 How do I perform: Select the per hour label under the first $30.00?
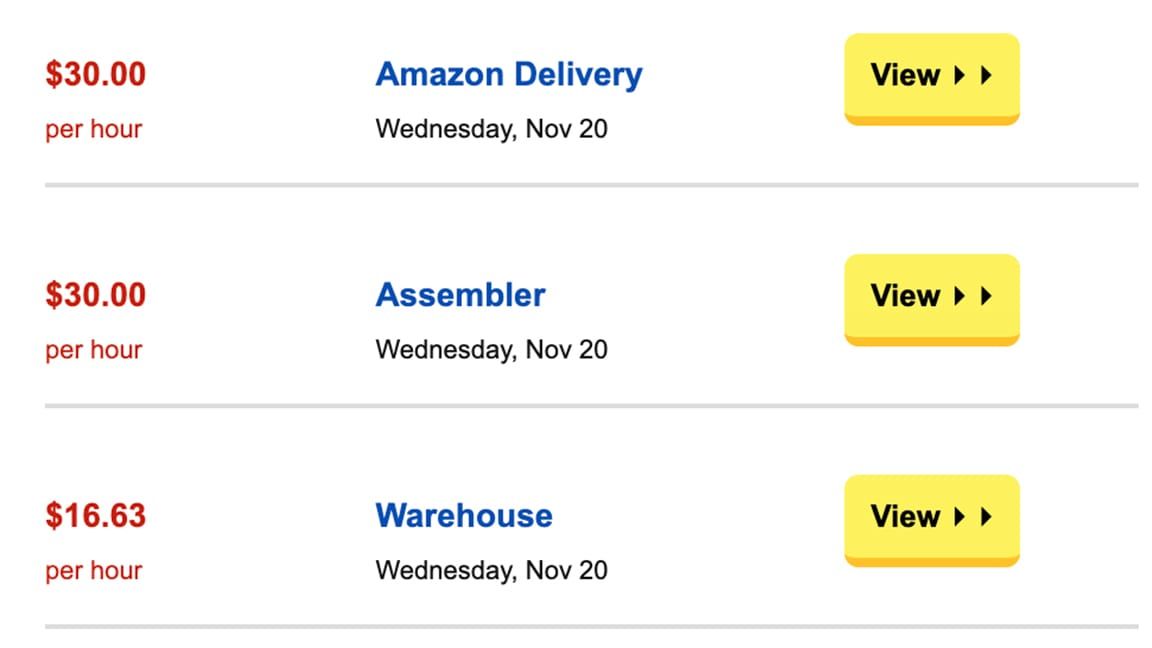click(x=94, y=128)
